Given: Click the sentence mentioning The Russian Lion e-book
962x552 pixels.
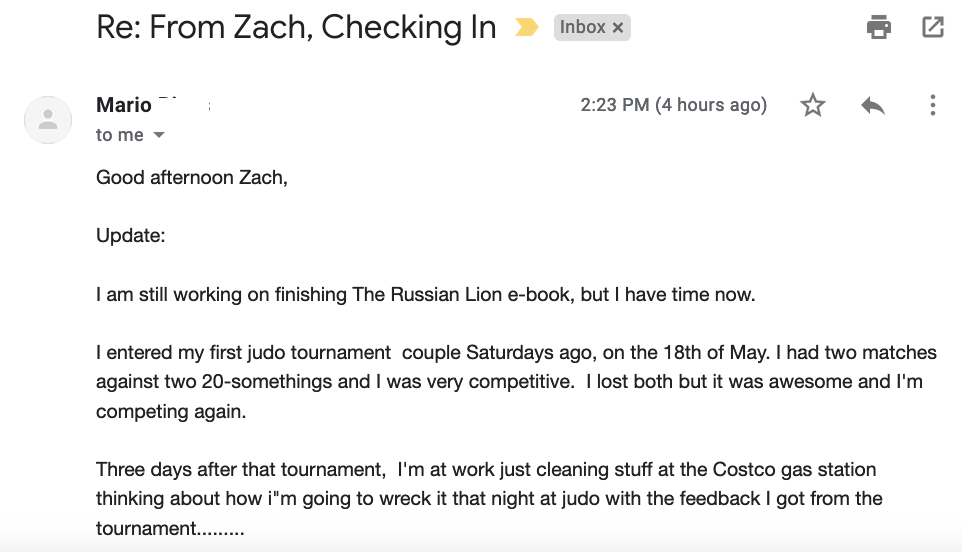Looking at the screenshot, I should pyautogui.click(x=426, y=294).
